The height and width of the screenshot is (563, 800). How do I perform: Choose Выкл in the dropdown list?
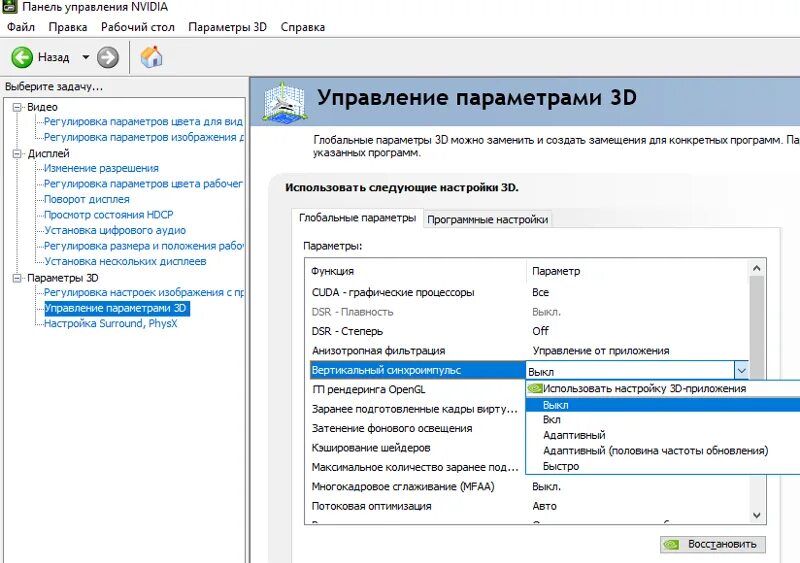click(663, 405)
